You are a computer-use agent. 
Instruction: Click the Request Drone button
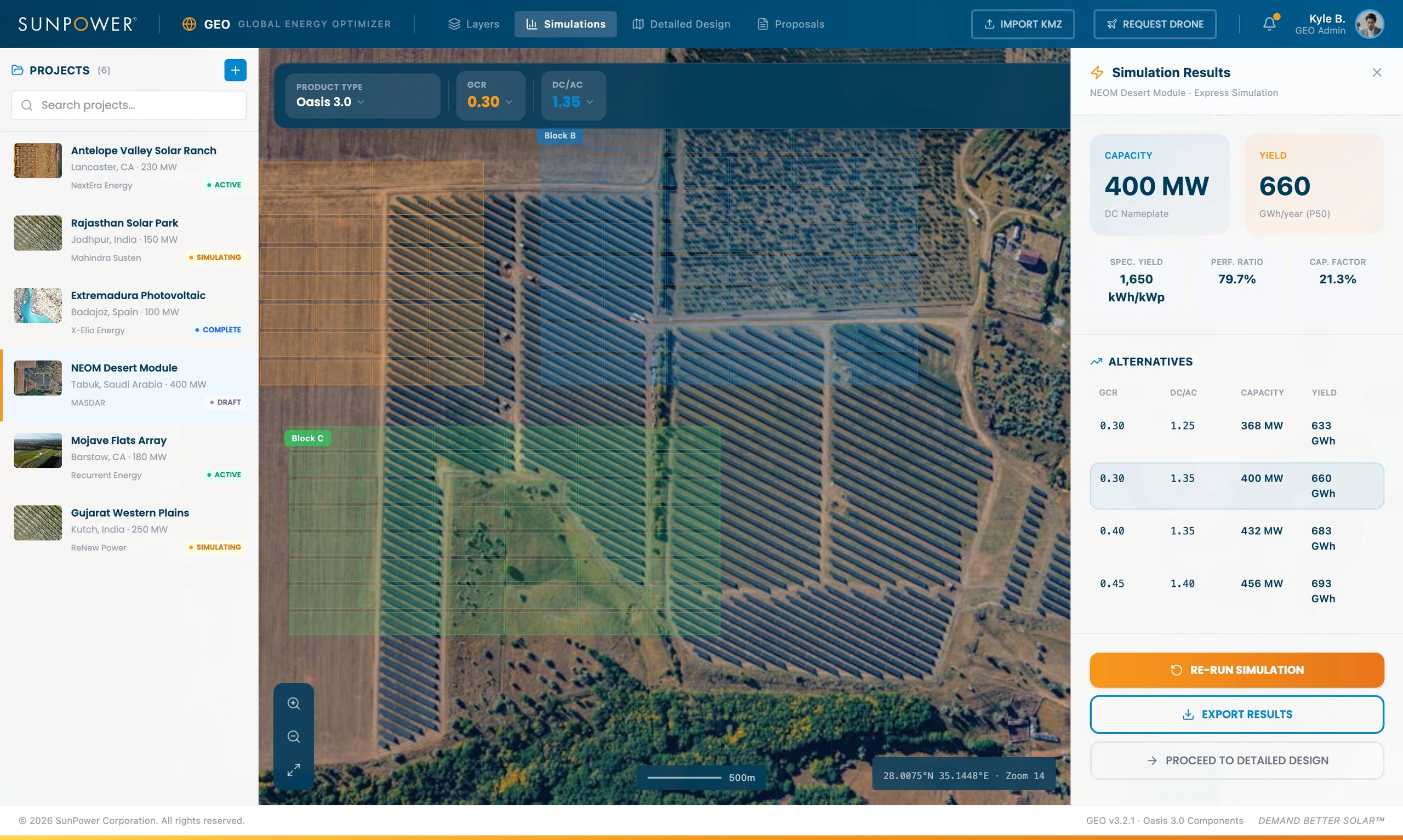(x=1155, y=24)
